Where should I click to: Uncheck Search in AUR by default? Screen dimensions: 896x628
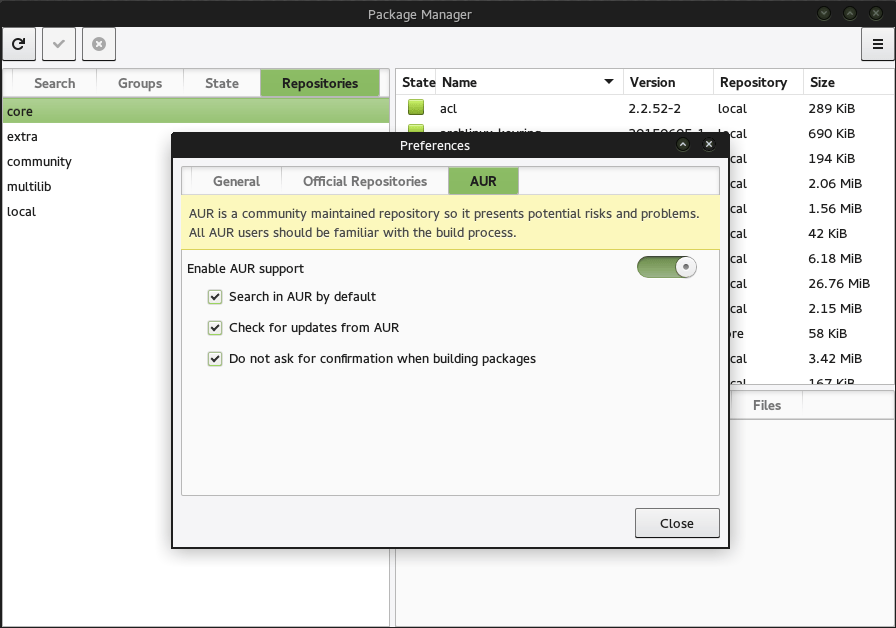(215, 297)
